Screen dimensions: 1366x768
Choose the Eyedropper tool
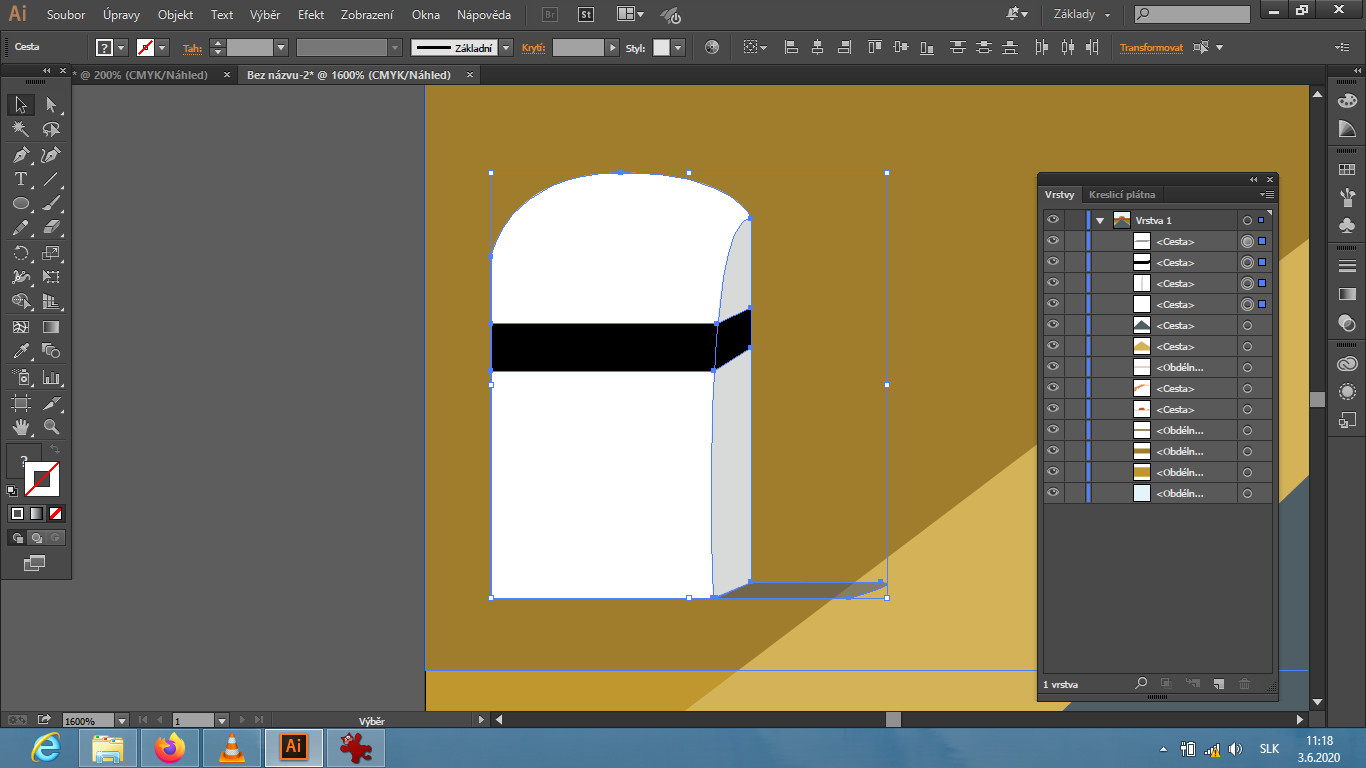(x=22, y=351)
